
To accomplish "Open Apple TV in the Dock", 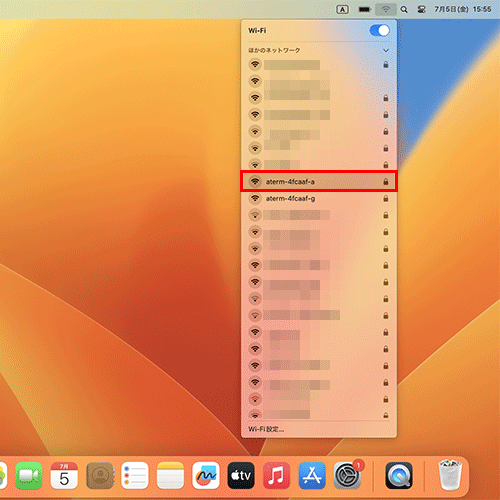I will pyautogui.click(x=241, y=475).
